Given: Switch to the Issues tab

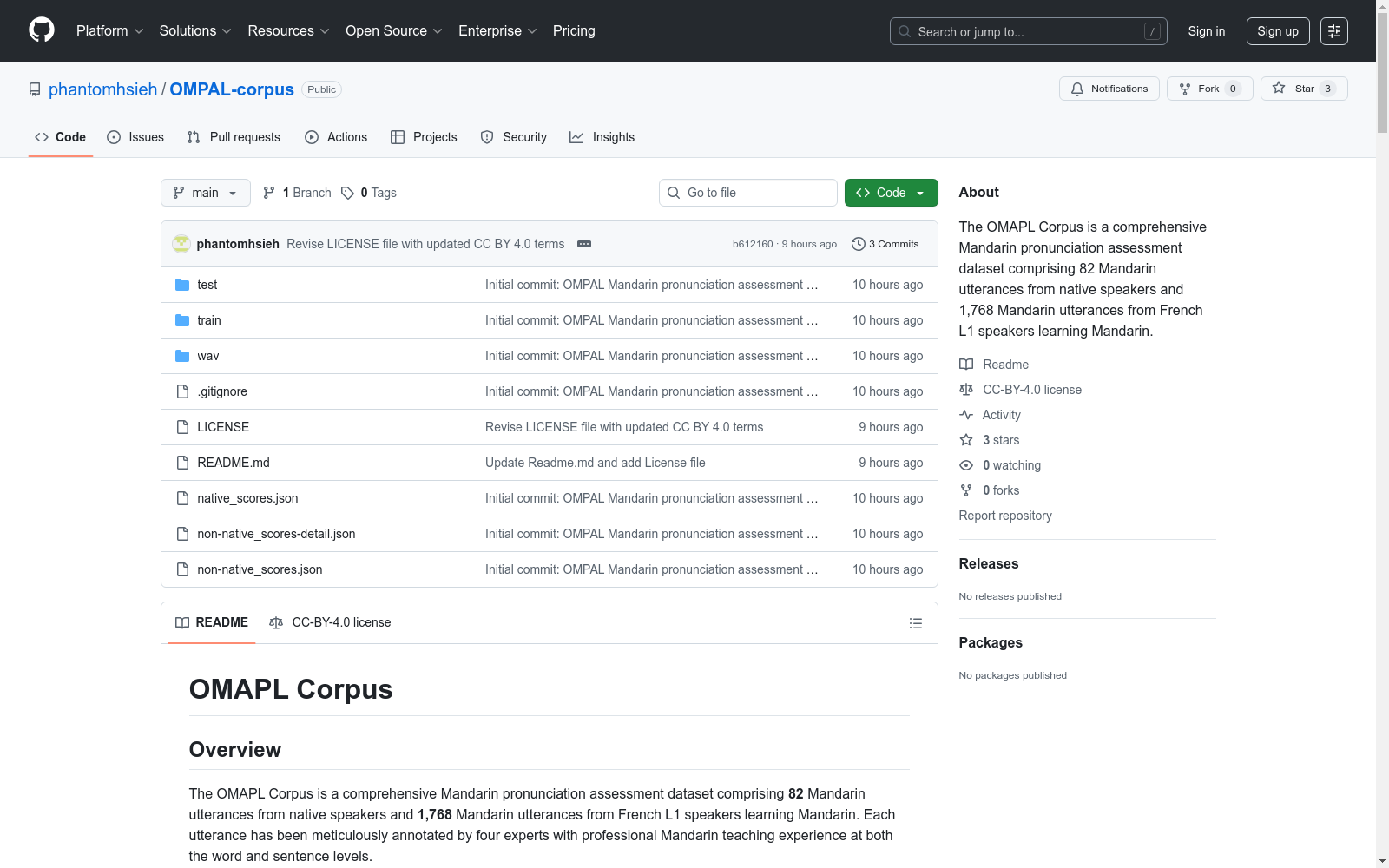Looking at the screenshot, I should point(135,137).
